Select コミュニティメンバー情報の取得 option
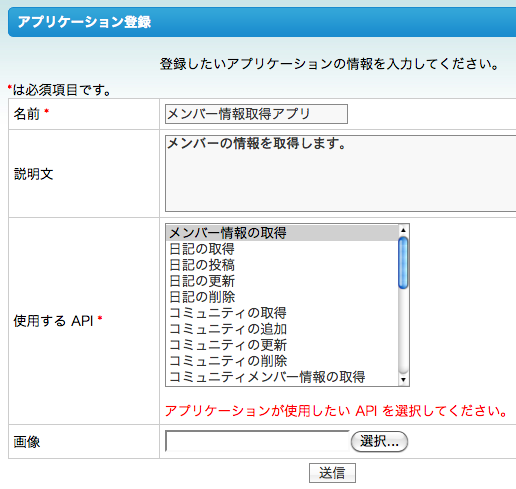Image resolution: width=516 pixels, height=489 pixels. click(x=282, y=377)
